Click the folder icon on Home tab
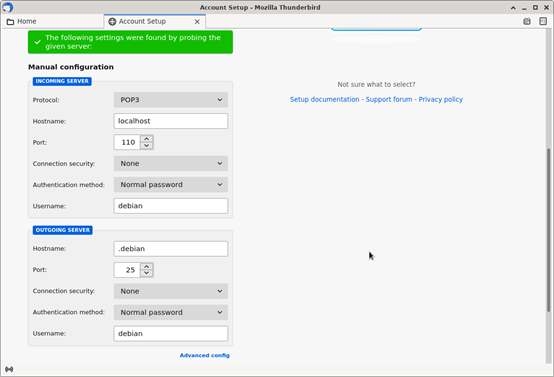This screenshot has width=554, height=377. tap(10, 22)
